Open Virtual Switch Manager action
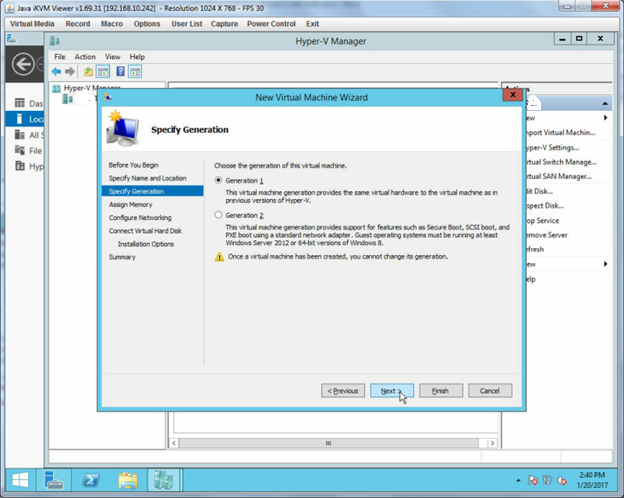 click(561, 162)
